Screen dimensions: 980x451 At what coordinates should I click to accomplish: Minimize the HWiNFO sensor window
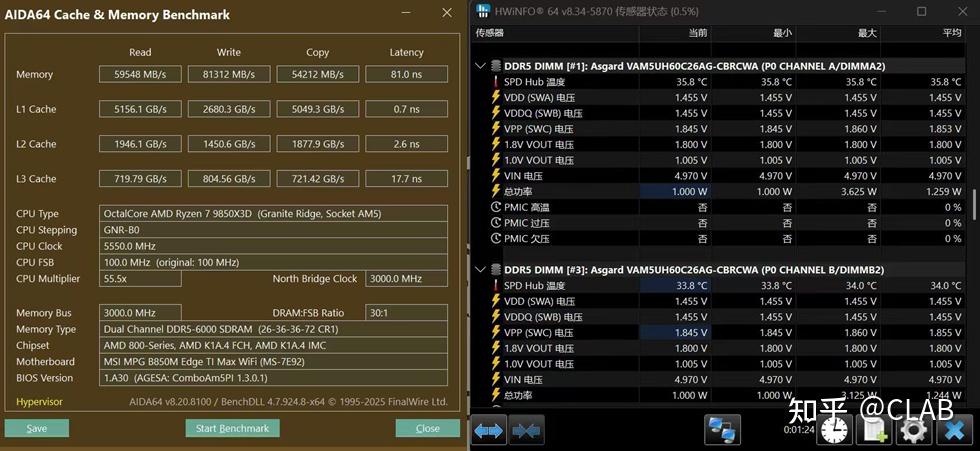(881, 11)
